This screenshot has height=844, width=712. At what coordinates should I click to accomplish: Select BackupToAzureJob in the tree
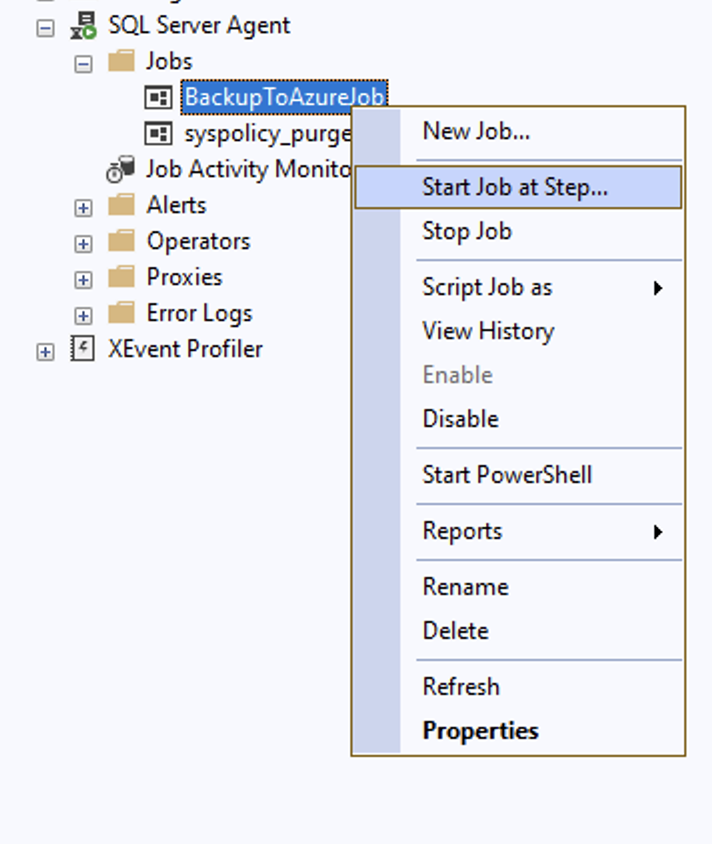coord(284,97)
